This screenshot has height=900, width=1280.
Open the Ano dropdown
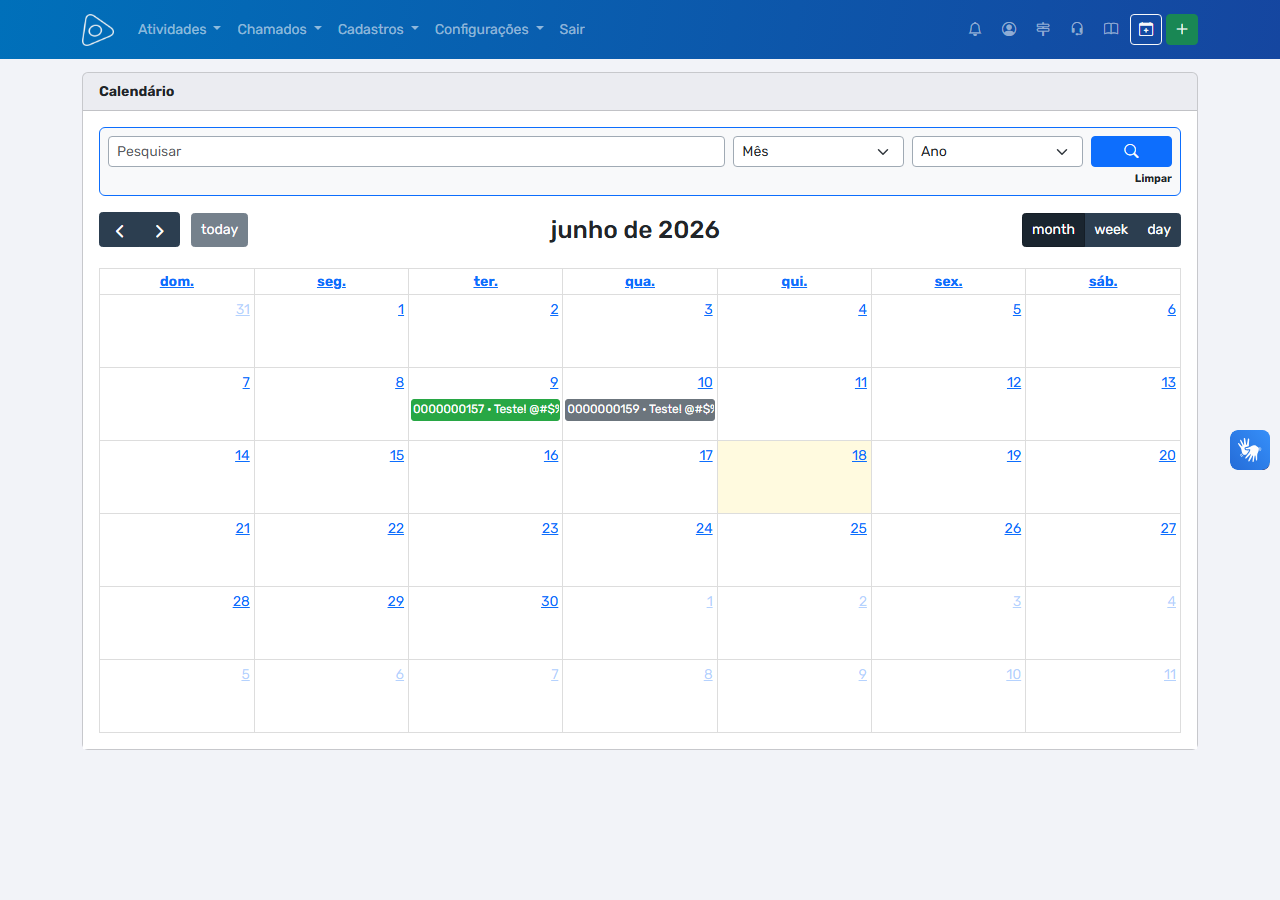point(997,151)
